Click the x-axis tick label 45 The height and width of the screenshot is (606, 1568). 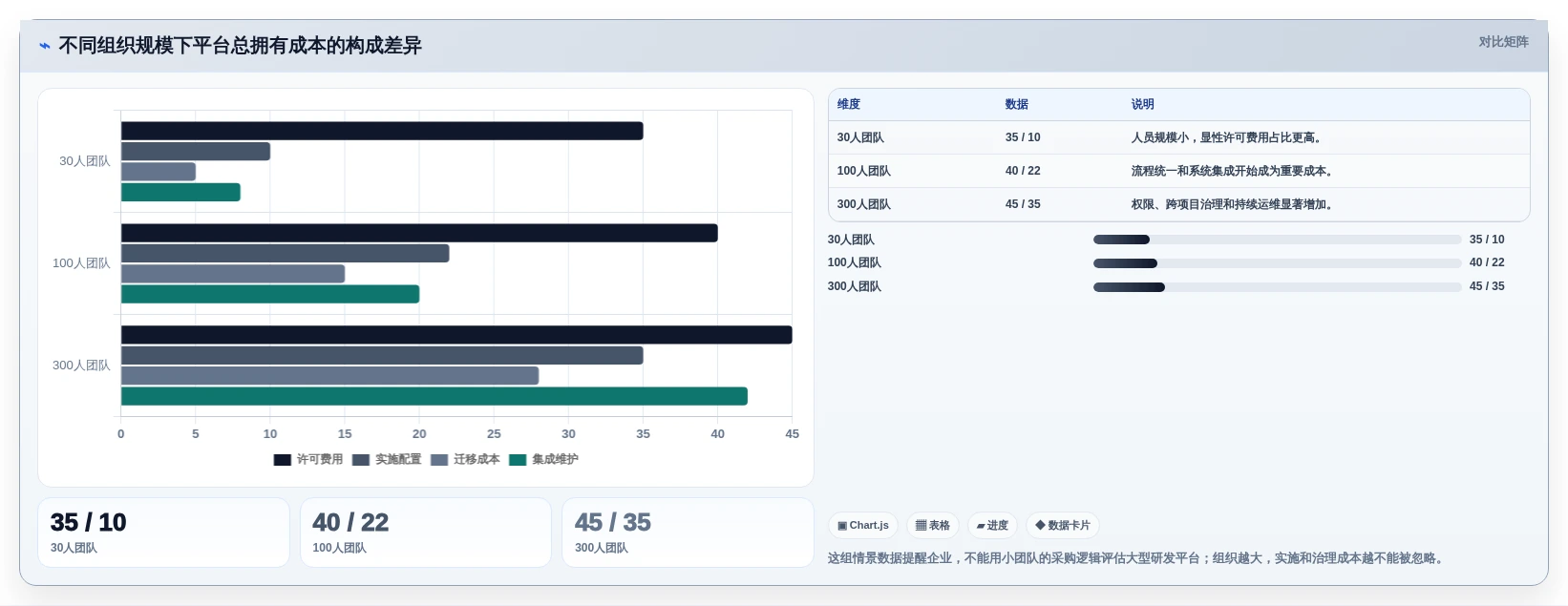792,434
